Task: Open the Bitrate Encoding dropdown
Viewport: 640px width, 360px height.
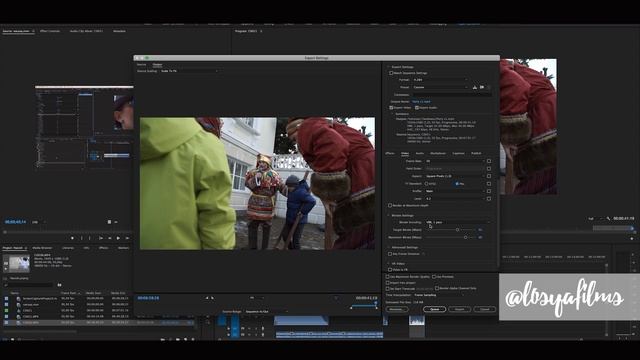Action: [457, 222]
